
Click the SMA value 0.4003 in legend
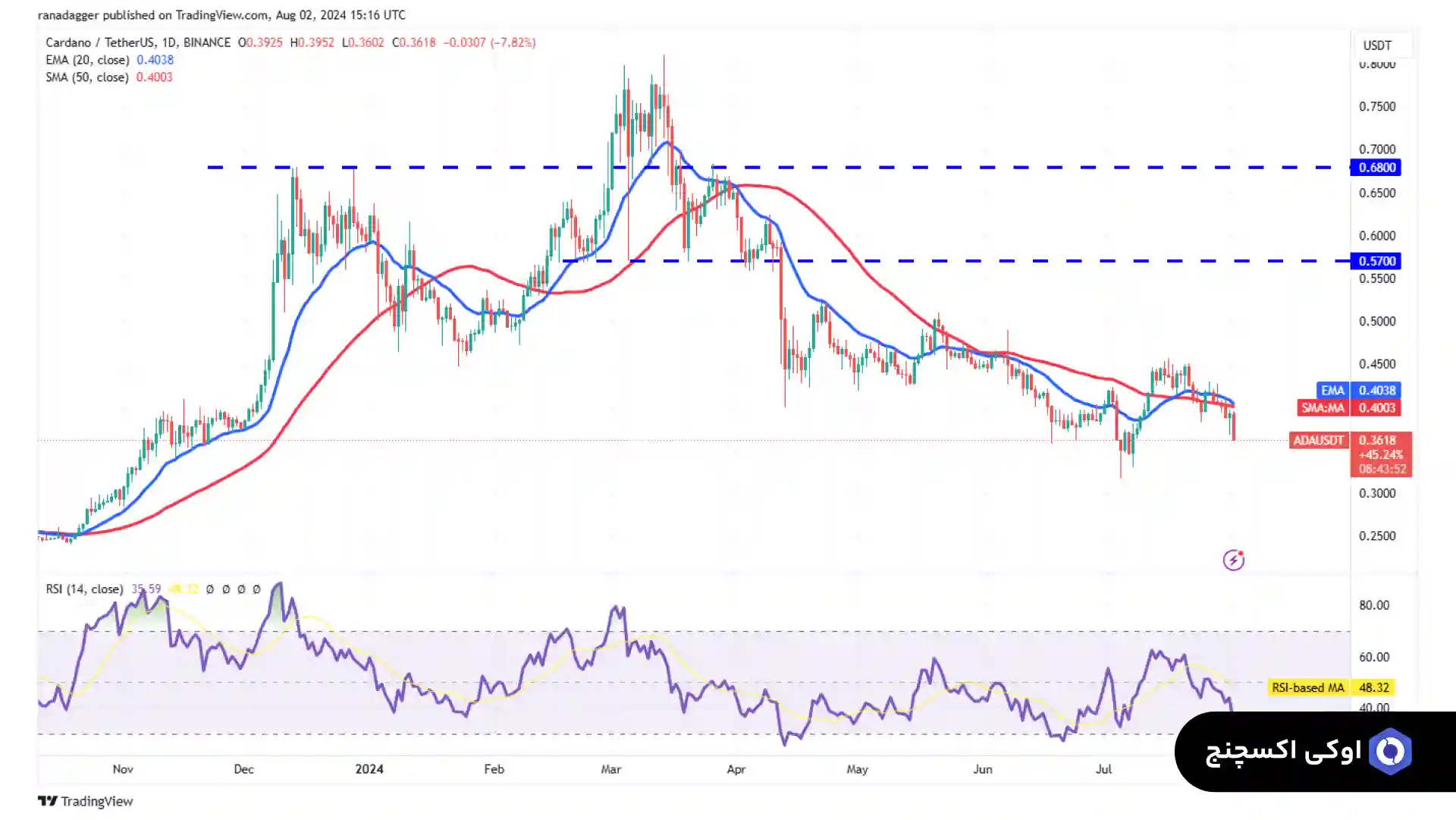(154, 77)
